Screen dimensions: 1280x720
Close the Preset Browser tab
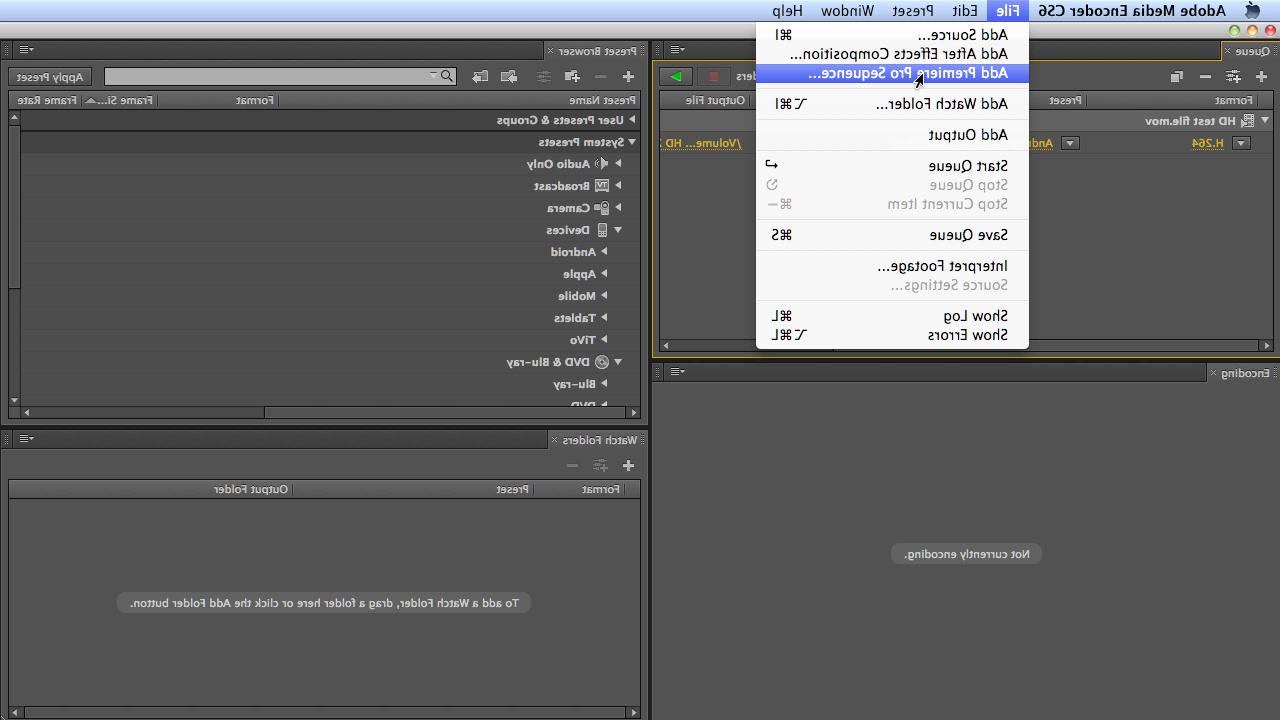click(x=550, y=51)
